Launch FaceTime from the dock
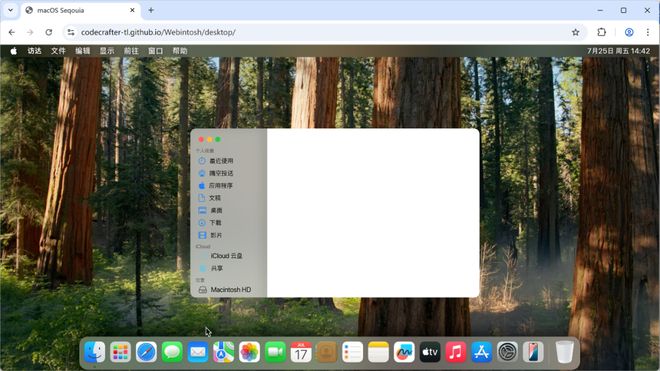The width and height of the screenshot is (660, 371). pyautogui.click(x=275, y=352)
